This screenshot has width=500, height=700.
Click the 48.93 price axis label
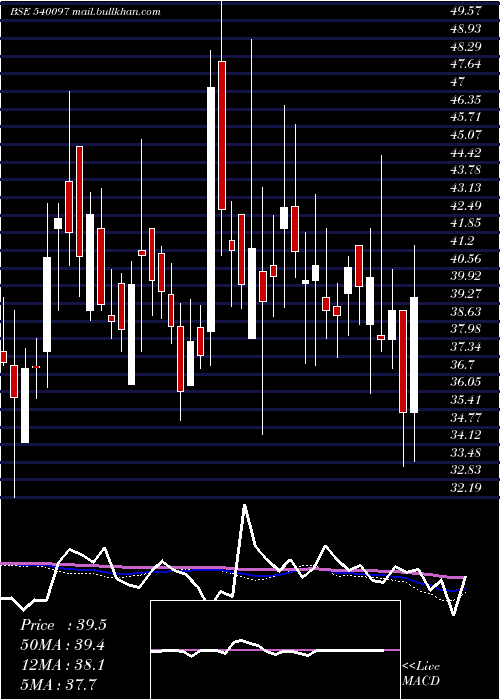pyautogui.click(x=465, y=29)
